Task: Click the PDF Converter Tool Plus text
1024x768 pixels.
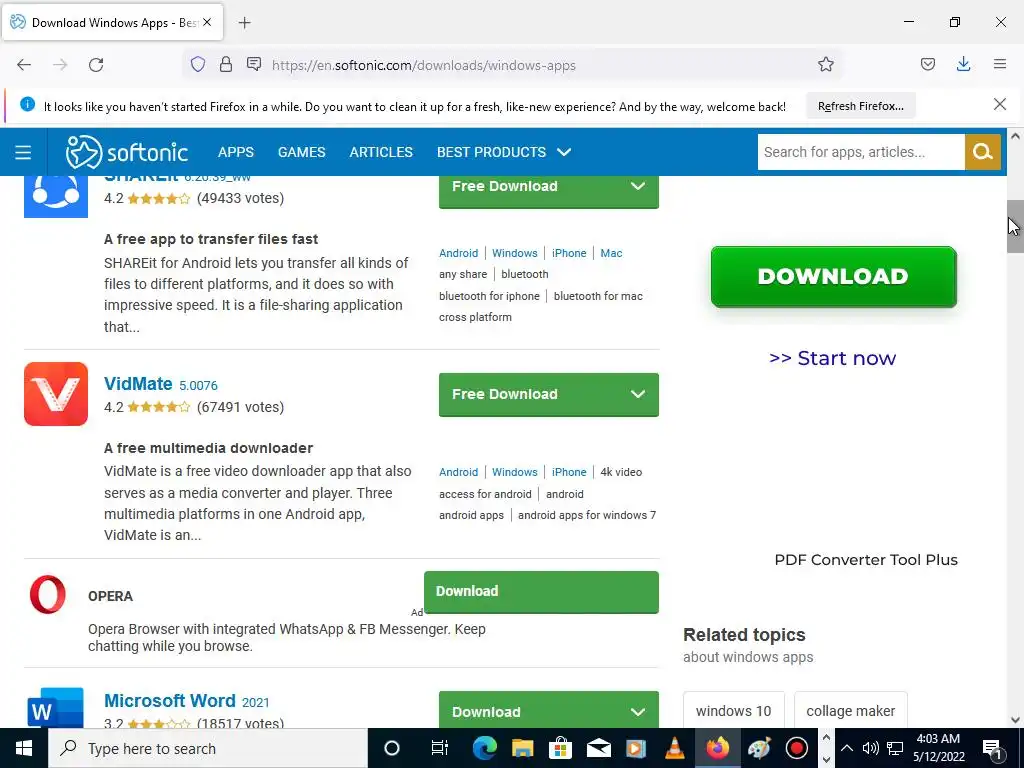Action: click(x=866, y=560)
